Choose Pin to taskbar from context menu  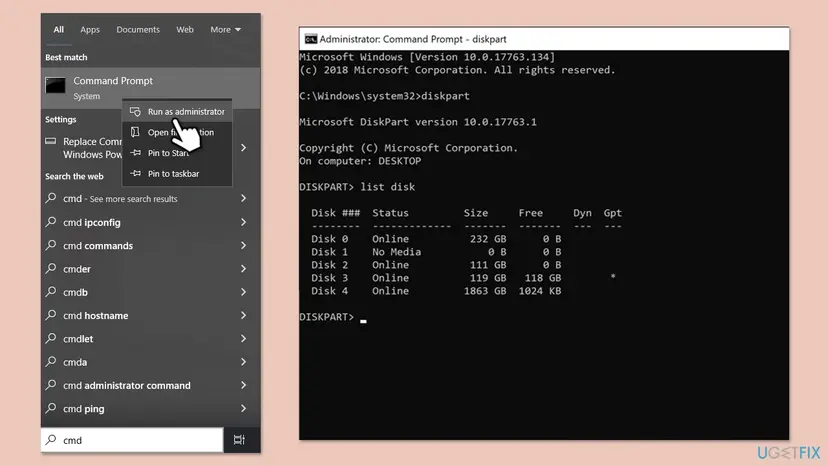click(177, 173)
